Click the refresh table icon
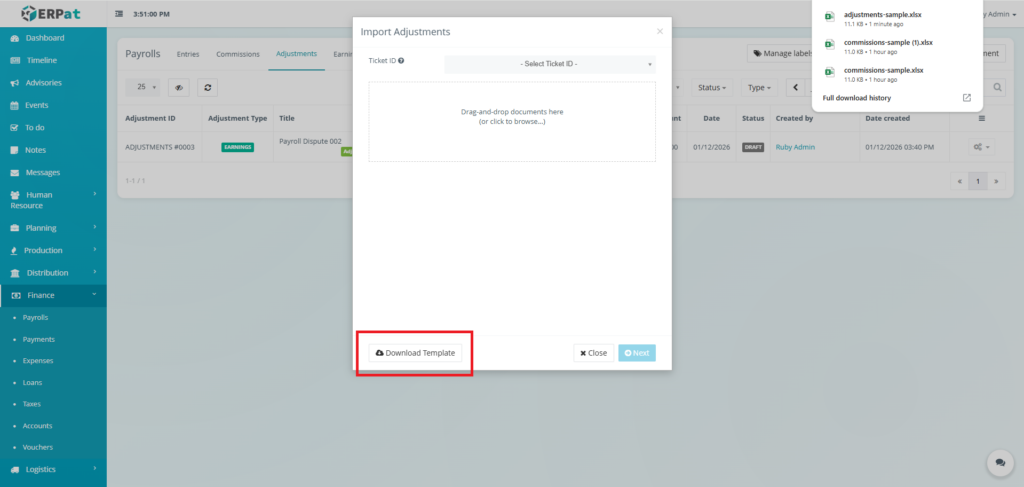This screenshot has width=1024, height=487. [x=208, y=87]
